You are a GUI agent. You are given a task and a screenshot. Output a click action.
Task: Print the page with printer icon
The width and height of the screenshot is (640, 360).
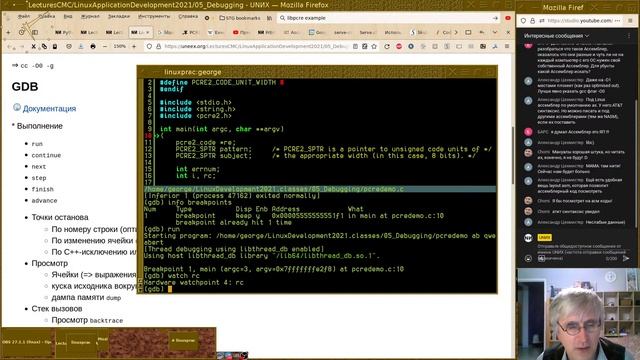(93, 47)
